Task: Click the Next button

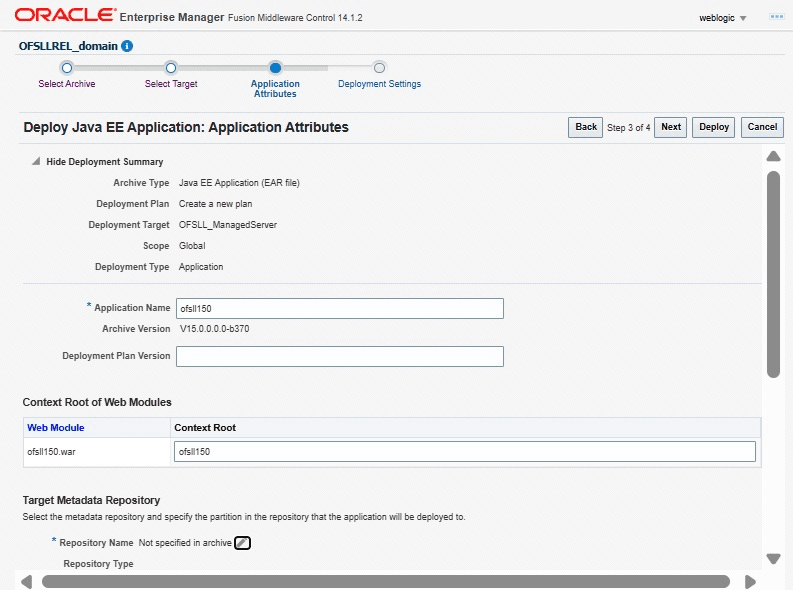Action: point(671,127)
